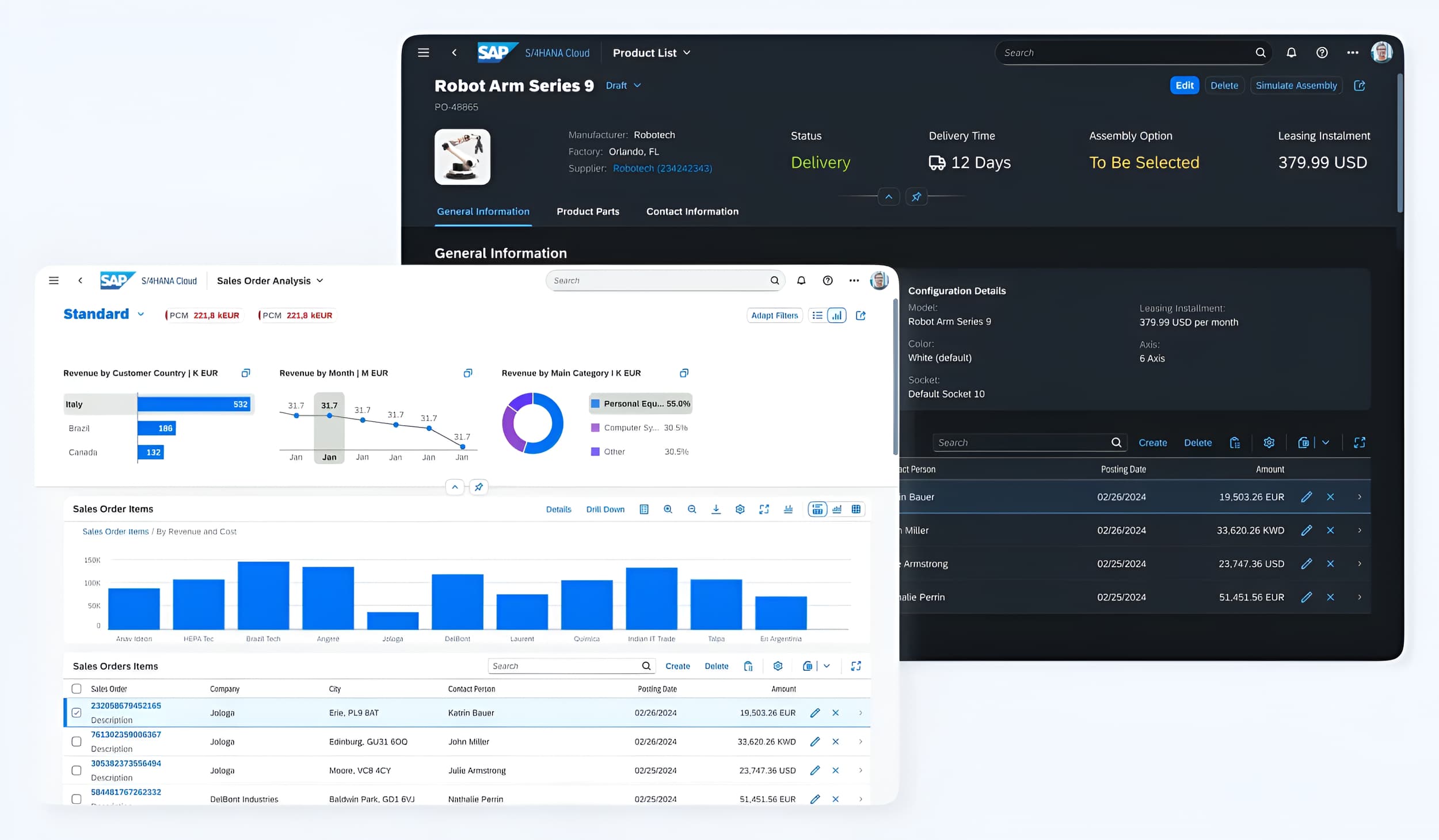Image resolution: width=1439 pixels, height=840 pixels.
Task: Switch to list view next to Adapt Filters
Action: click(x=817, y=315)
